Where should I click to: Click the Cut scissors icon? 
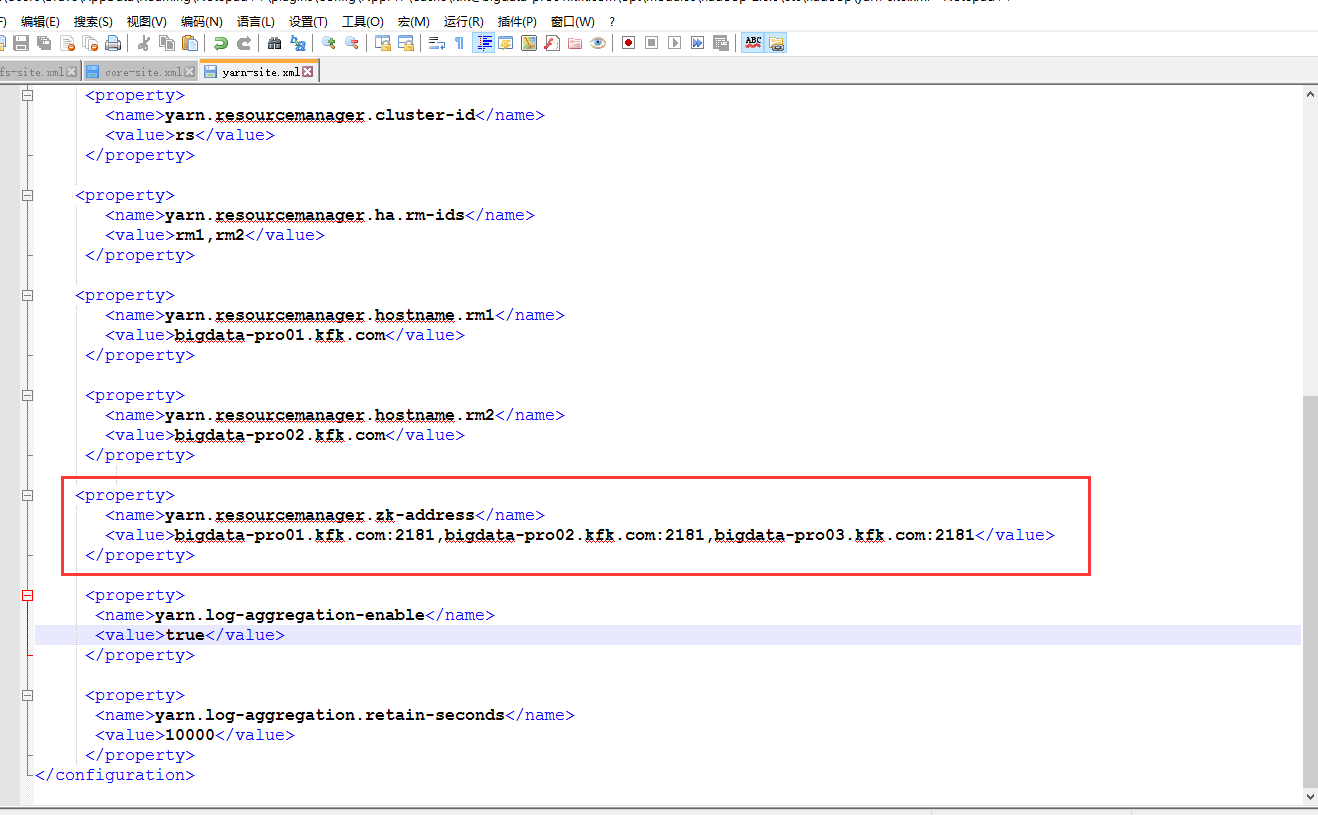[144, 43]
